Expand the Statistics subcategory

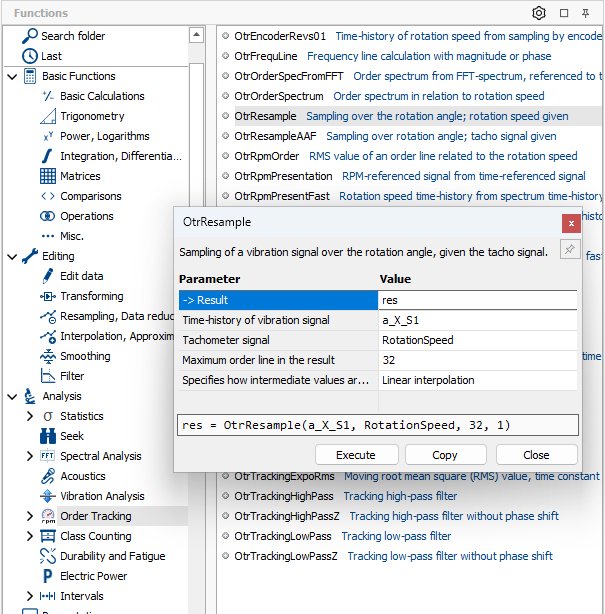(x=30, y=416)
